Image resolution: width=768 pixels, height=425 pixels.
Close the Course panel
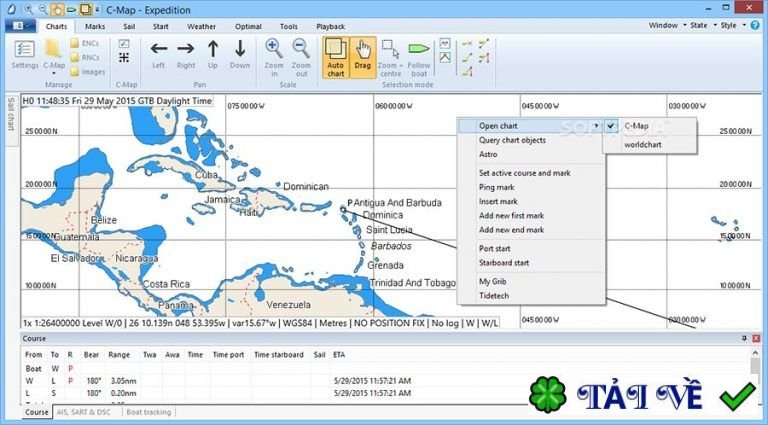pyautogui.click(x=756, y=338)
